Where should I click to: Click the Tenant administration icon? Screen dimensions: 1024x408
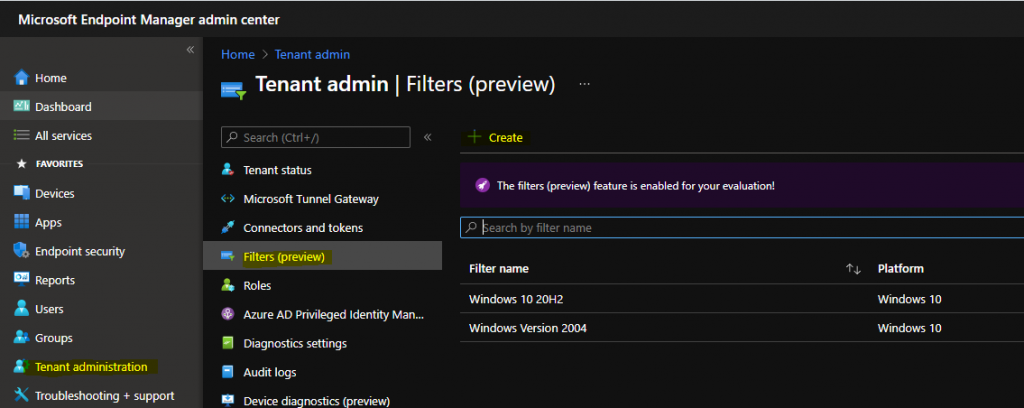[22, 367]
